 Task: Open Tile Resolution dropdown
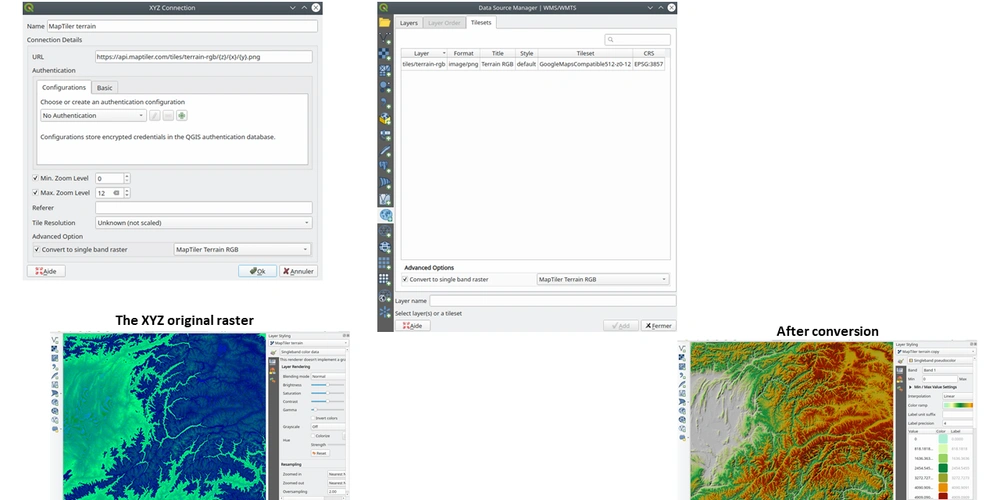tap(203, 223)
